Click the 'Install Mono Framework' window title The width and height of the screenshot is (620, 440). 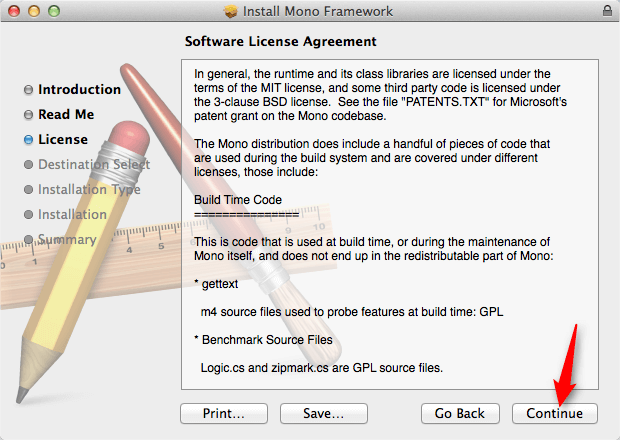pyautogui.click(x=318, y=11)
